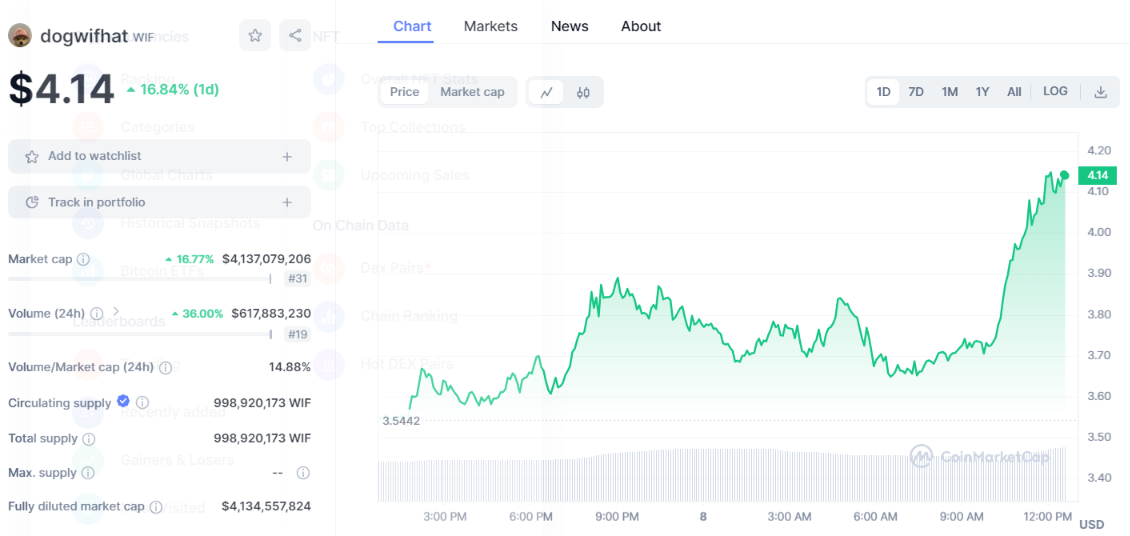Image resolution: width=1130 pixels, height=536 pixels.
Task: Switch to line chart view icon
Action: [546, 92]
